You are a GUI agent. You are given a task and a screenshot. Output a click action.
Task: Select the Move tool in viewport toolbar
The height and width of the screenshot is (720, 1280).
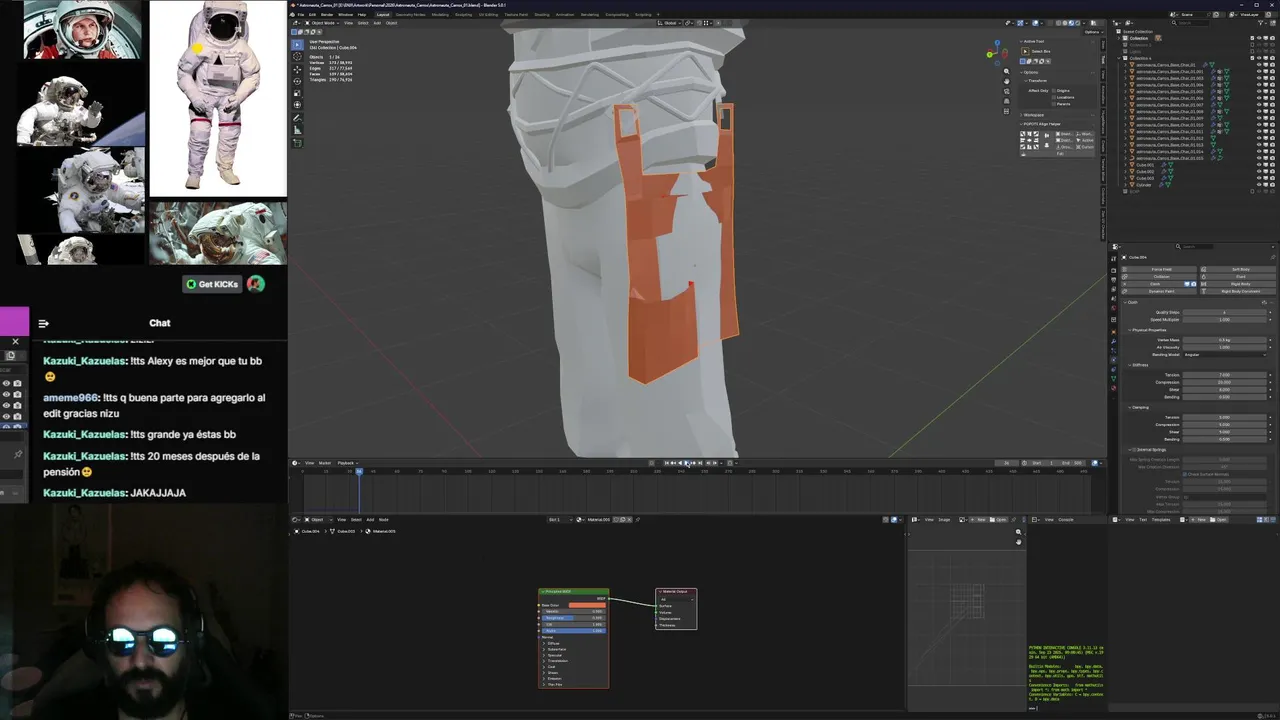pyautogui.click(x=297, y=70)
